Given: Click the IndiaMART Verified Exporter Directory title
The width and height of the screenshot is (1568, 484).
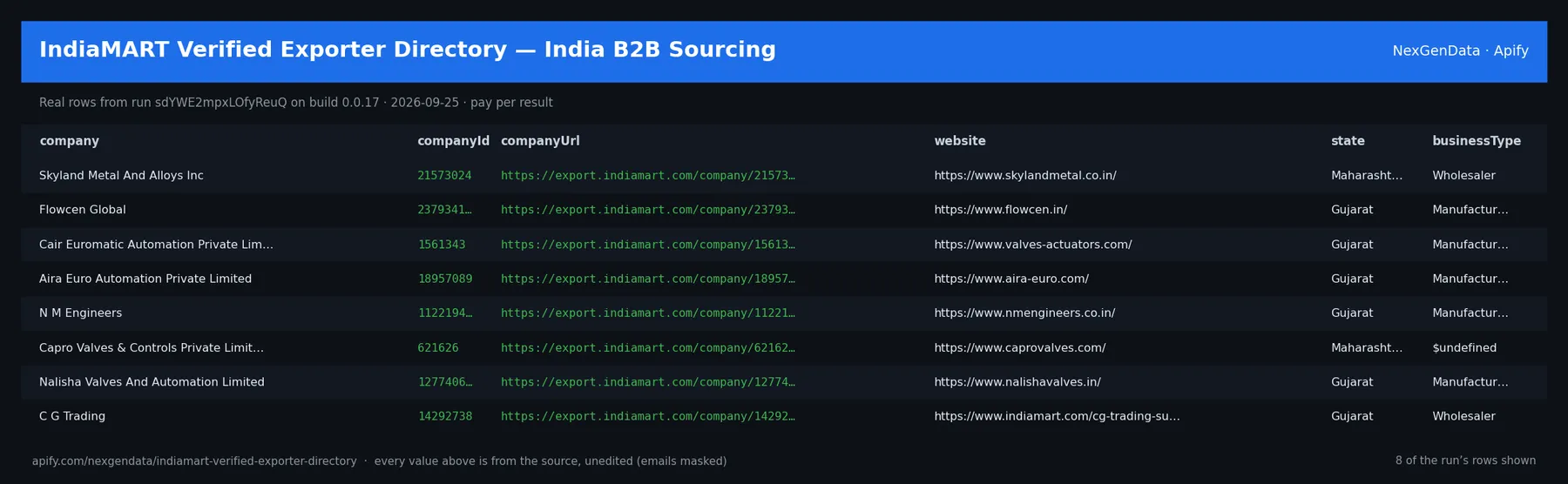Looking at the screenshot, I should 408,50.
